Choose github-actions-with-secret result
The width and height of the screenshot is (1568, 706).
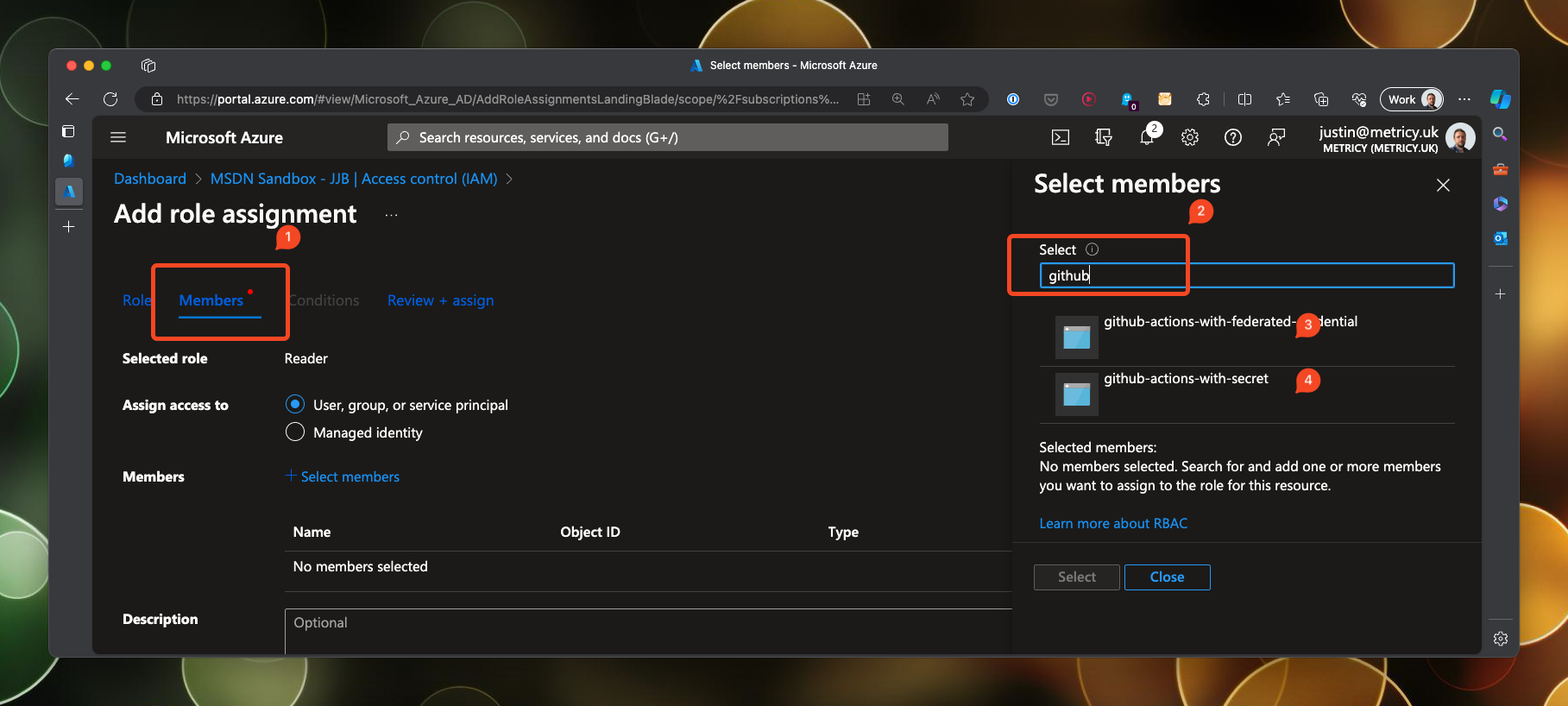click(x=1247, y=394)
